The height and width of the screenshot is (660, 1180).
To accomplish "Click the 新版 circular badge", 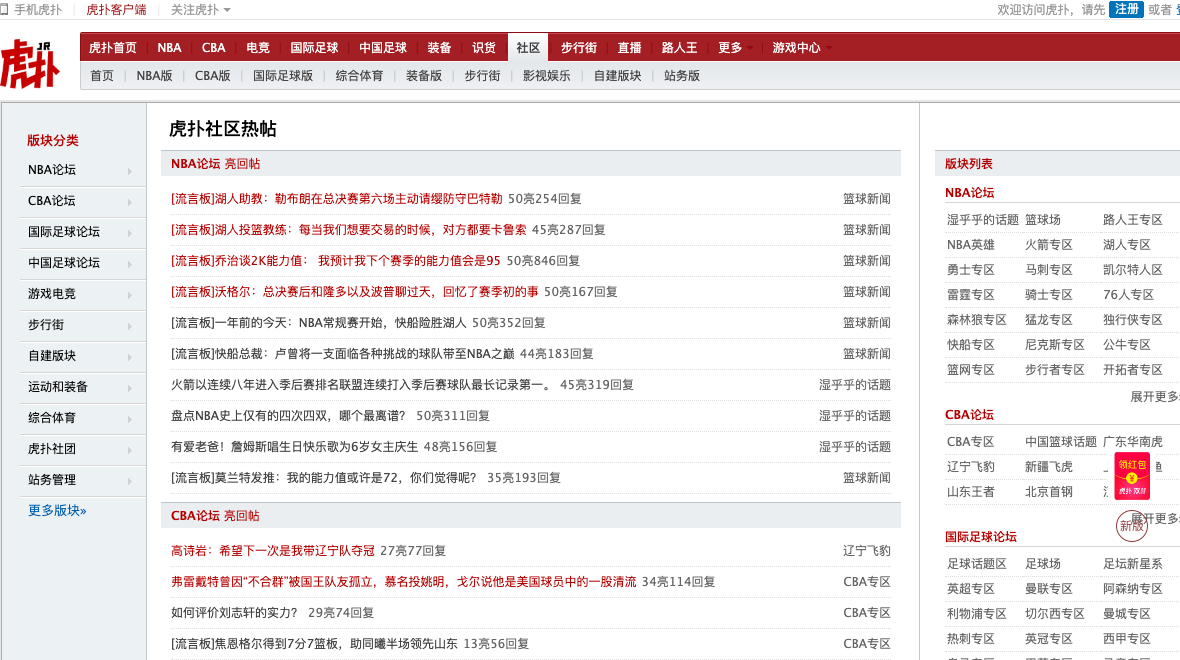I will click(x=1131, y=525).
